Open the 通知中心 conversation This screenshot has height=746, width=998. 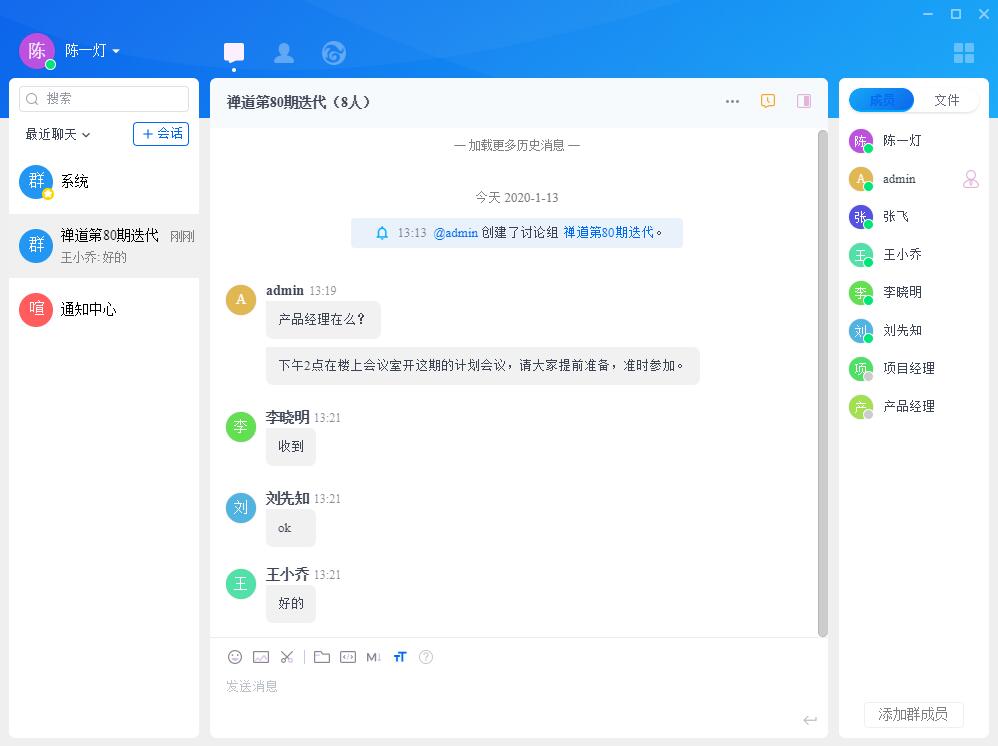tap(104, 309)
